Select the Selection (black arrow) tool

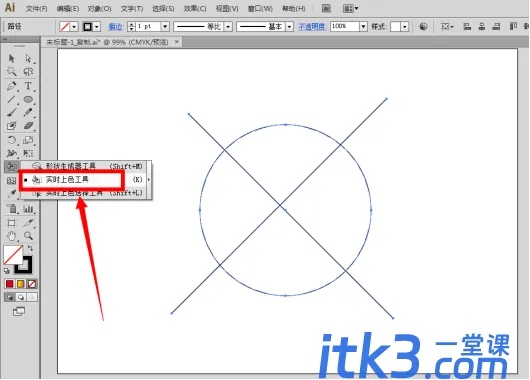11,58
